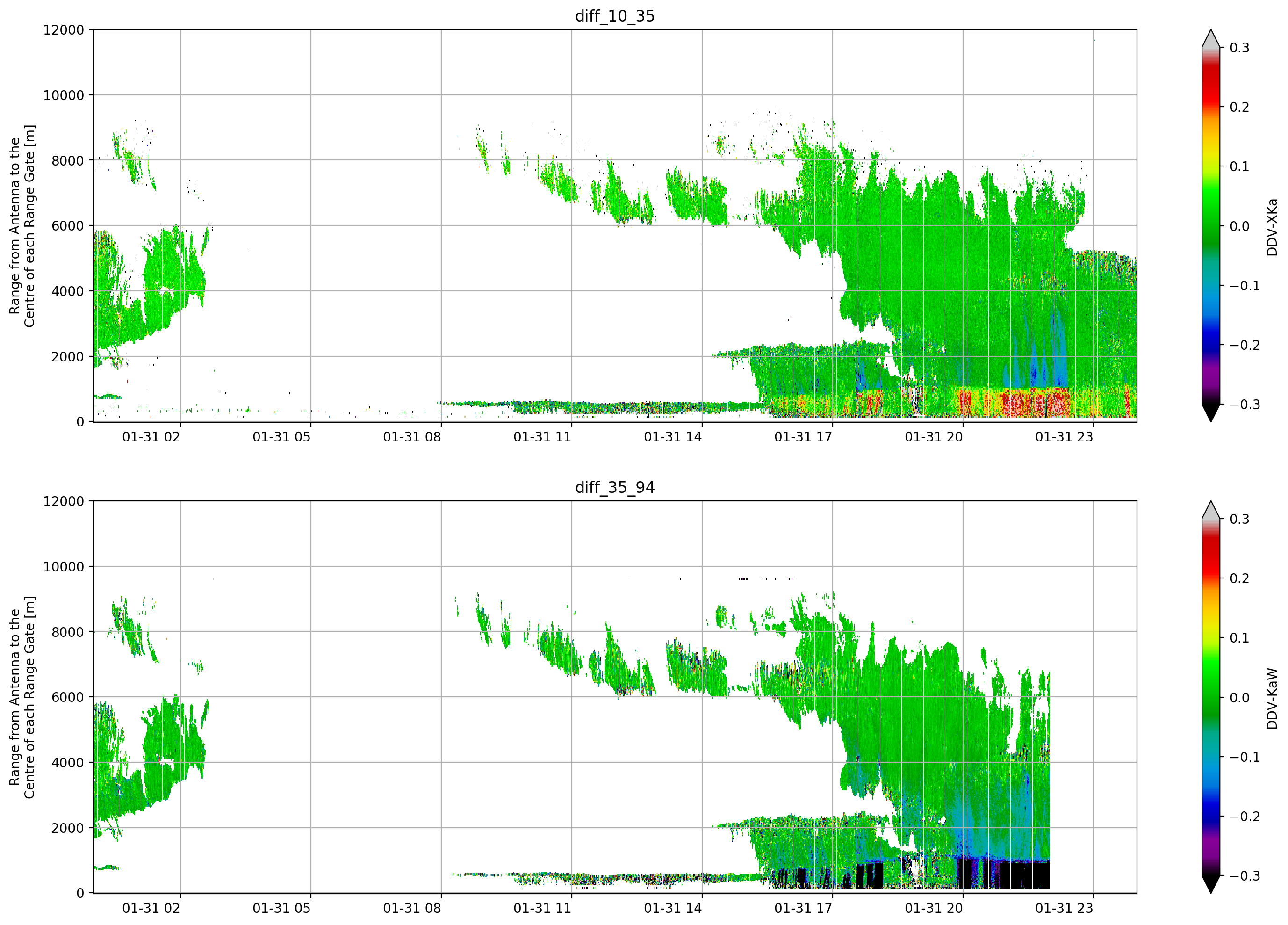Click the diff_10_35 plot title
The image size is (1288, 925).
(x=615, y=16)
